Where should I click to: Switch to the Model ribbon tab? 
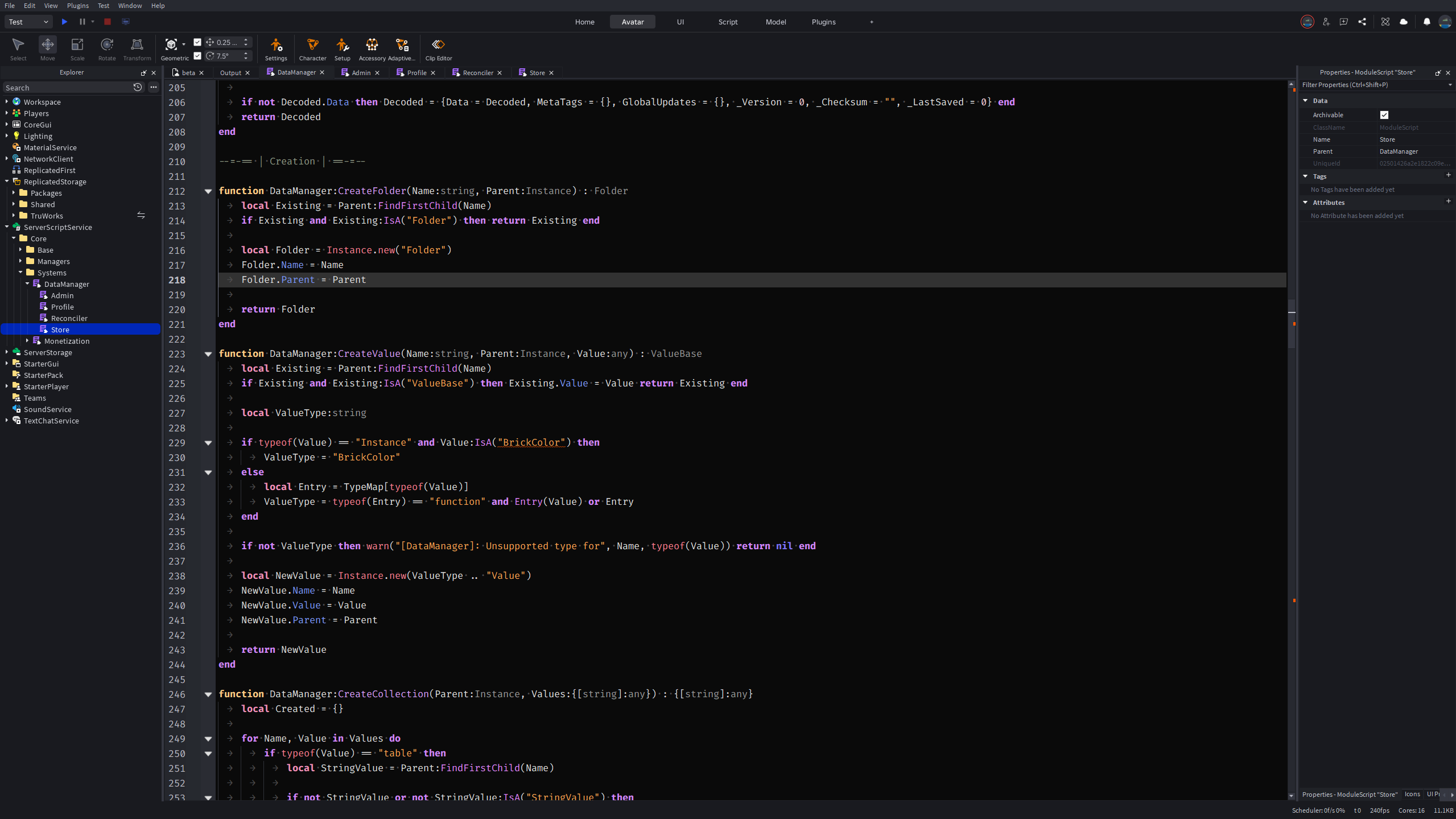coord(776,22)
